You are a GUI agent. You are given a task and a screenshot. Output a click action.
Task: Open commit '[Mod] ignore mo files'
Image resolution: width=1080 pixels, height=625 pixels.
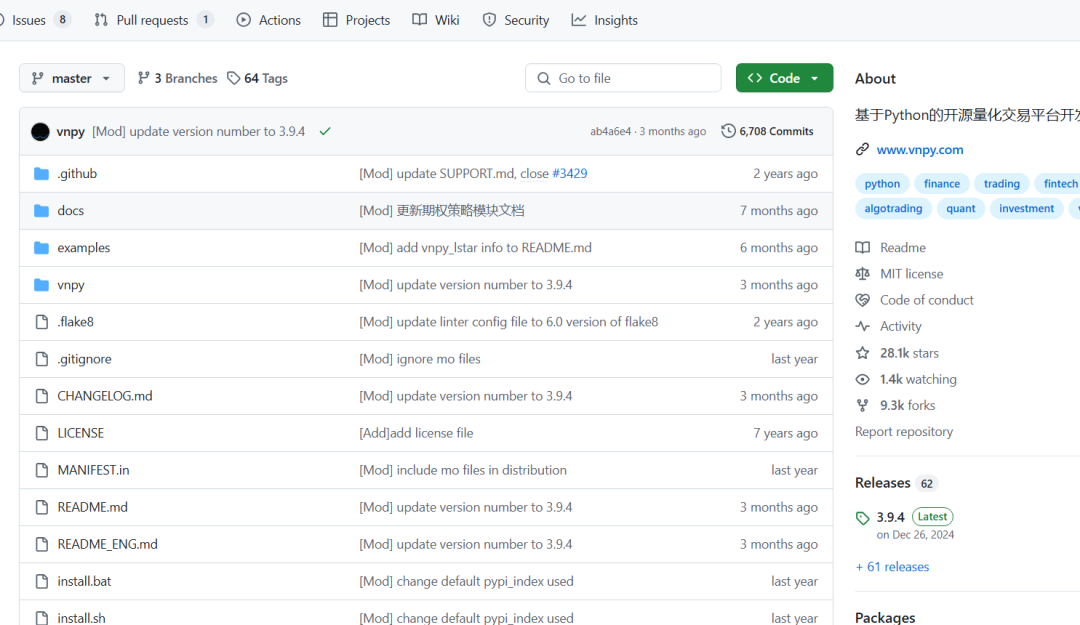point(419,359)
